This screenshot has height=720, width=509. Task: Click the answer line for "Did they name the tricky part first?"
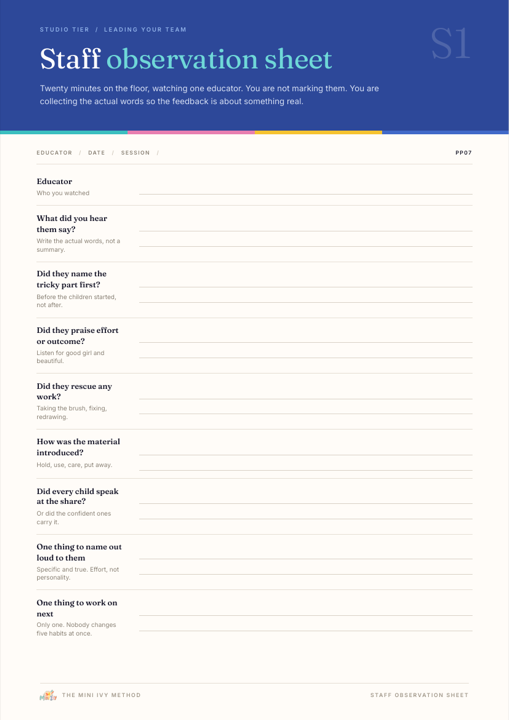(x=305, y=287)
